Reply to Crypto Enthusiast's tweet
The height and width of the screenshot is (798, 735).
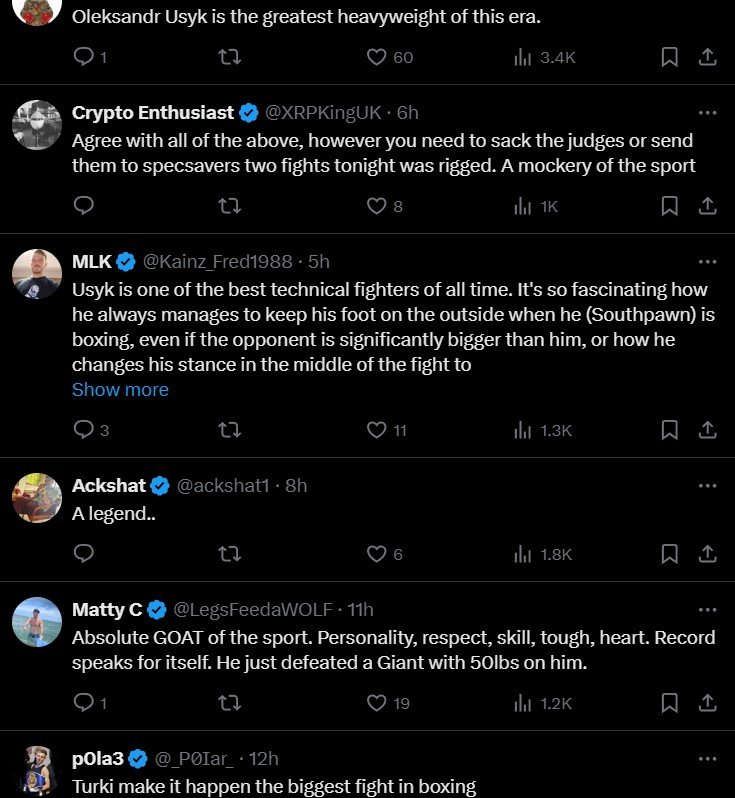84,206
